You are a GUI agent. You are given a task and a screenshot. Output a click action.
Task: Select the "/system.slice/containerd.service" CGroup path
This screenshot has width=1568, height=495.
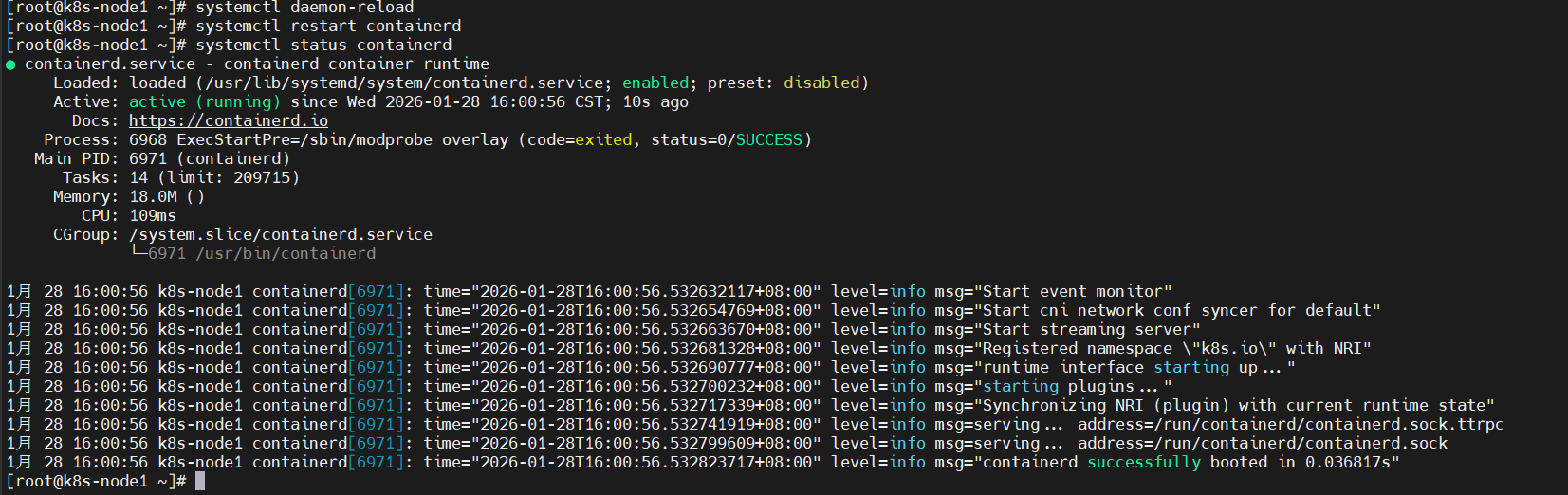281,234
